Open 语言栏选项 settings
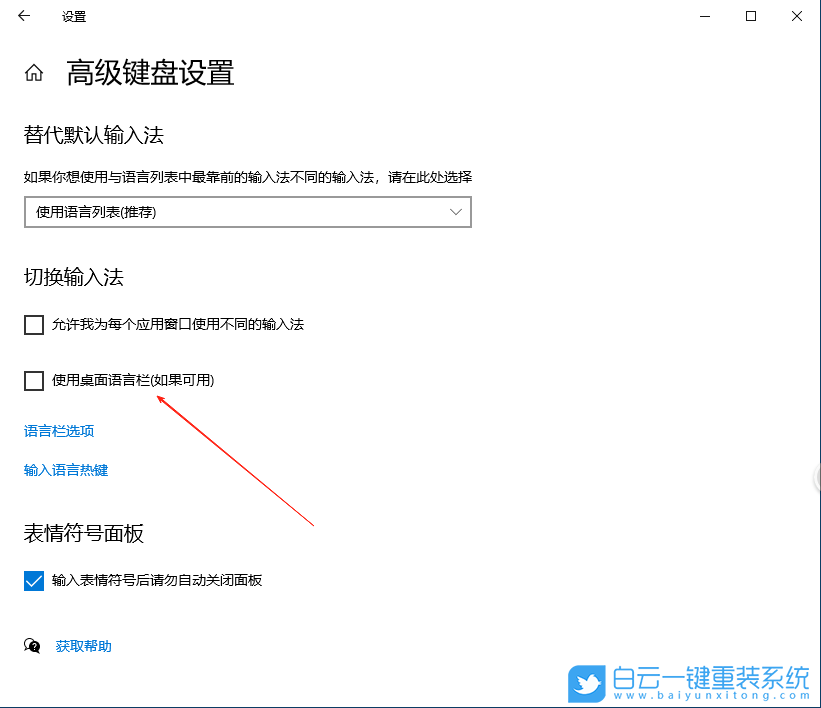The image size is (821, 708). pos(59,431)
